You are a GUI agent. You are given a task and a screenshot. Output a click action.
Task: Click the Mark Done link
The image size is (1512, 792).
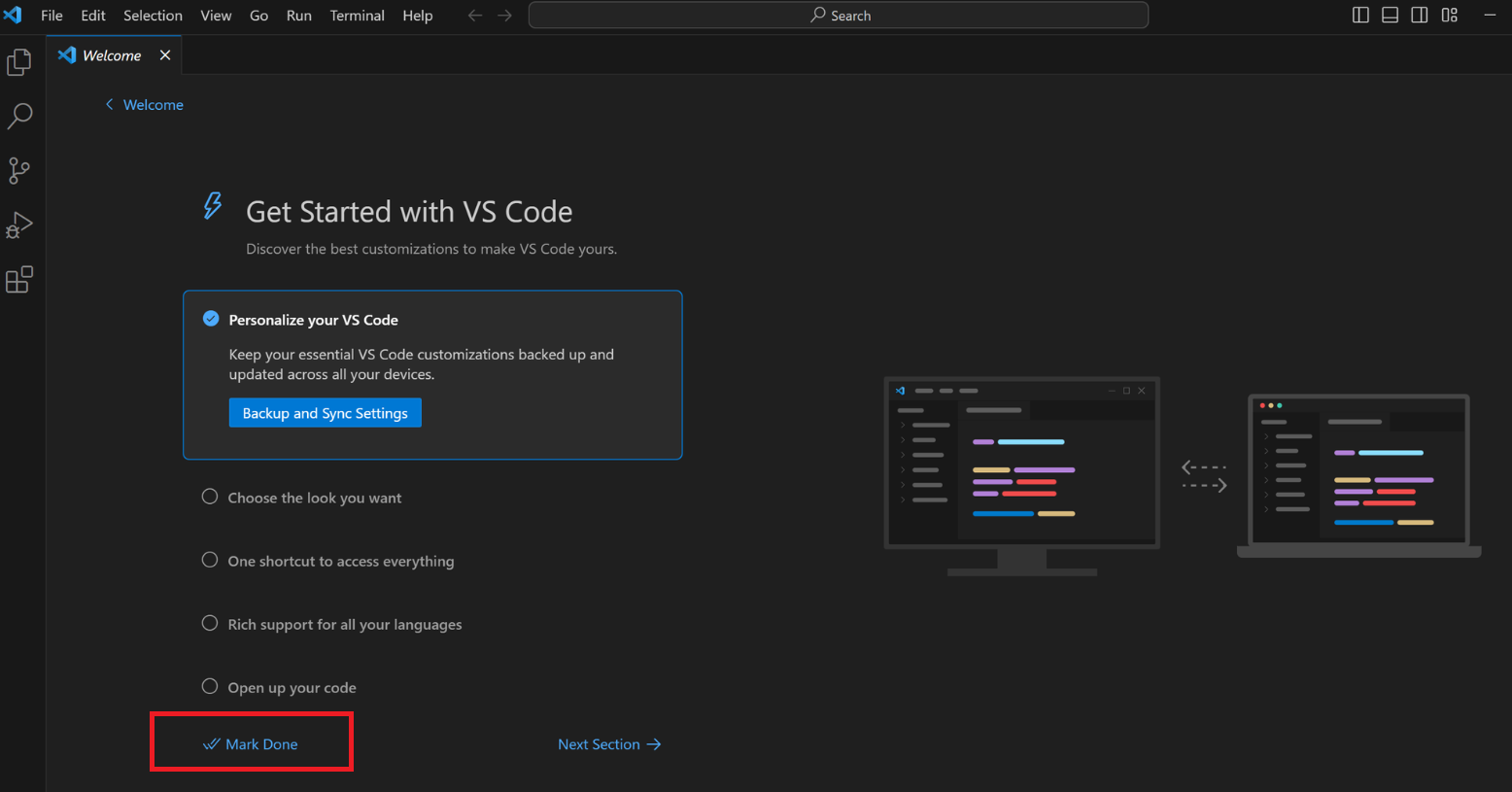(x=251, y=744)
